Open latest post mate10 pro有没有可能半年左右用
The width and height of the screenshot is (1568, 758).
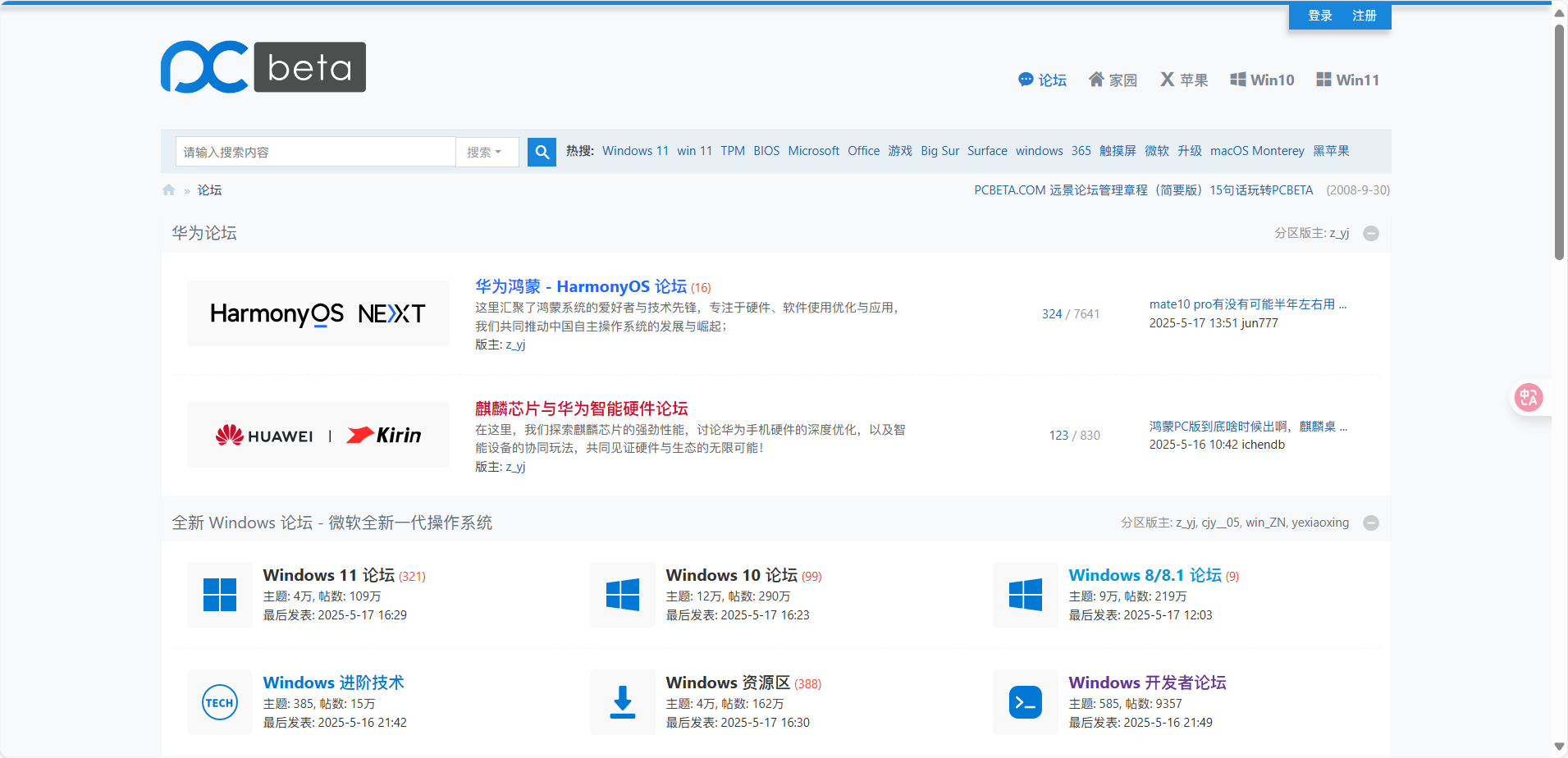pos(1247,304)
